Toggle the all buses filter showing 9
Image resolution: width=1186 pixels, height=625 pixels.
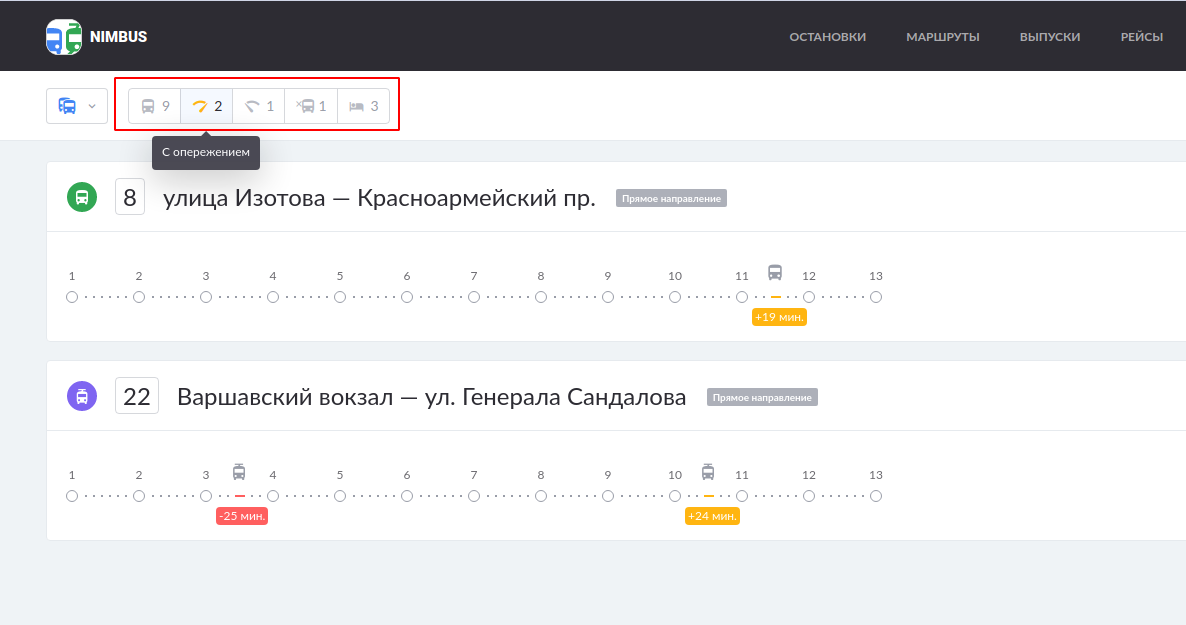tap(155, 106)
